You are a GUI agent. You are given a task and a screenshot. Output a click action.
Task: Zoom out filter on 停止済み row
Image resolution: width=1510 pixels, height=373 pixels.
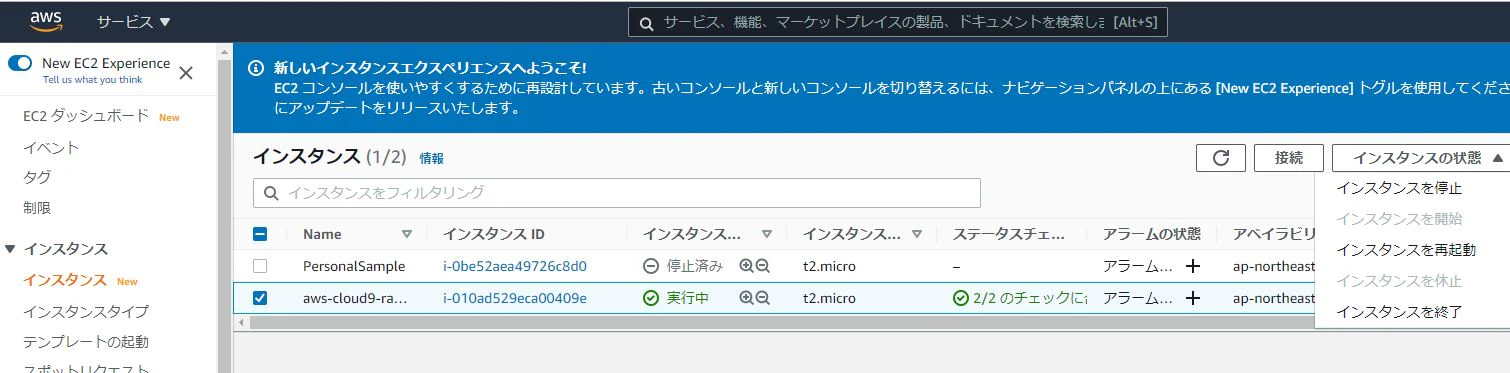pos(763,266)
